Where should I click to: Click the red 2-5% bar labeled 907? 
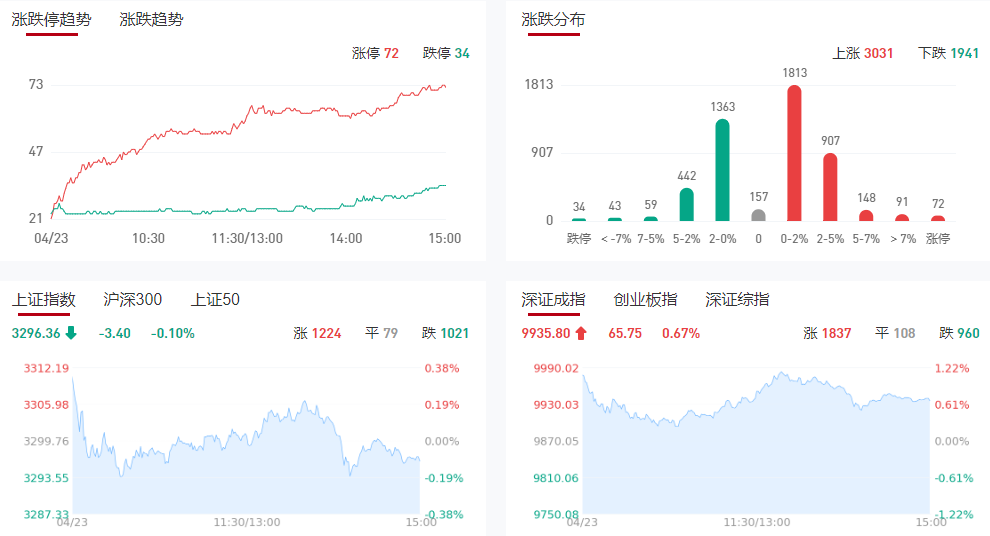[x=830, y=187]
